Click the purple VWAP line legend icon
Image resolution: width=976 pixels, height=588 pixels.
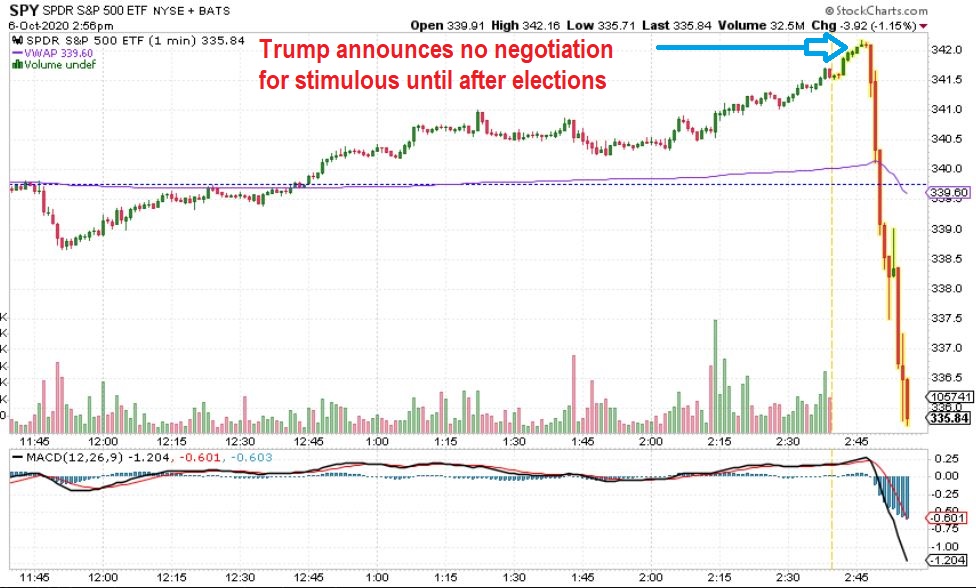(17, 53)
